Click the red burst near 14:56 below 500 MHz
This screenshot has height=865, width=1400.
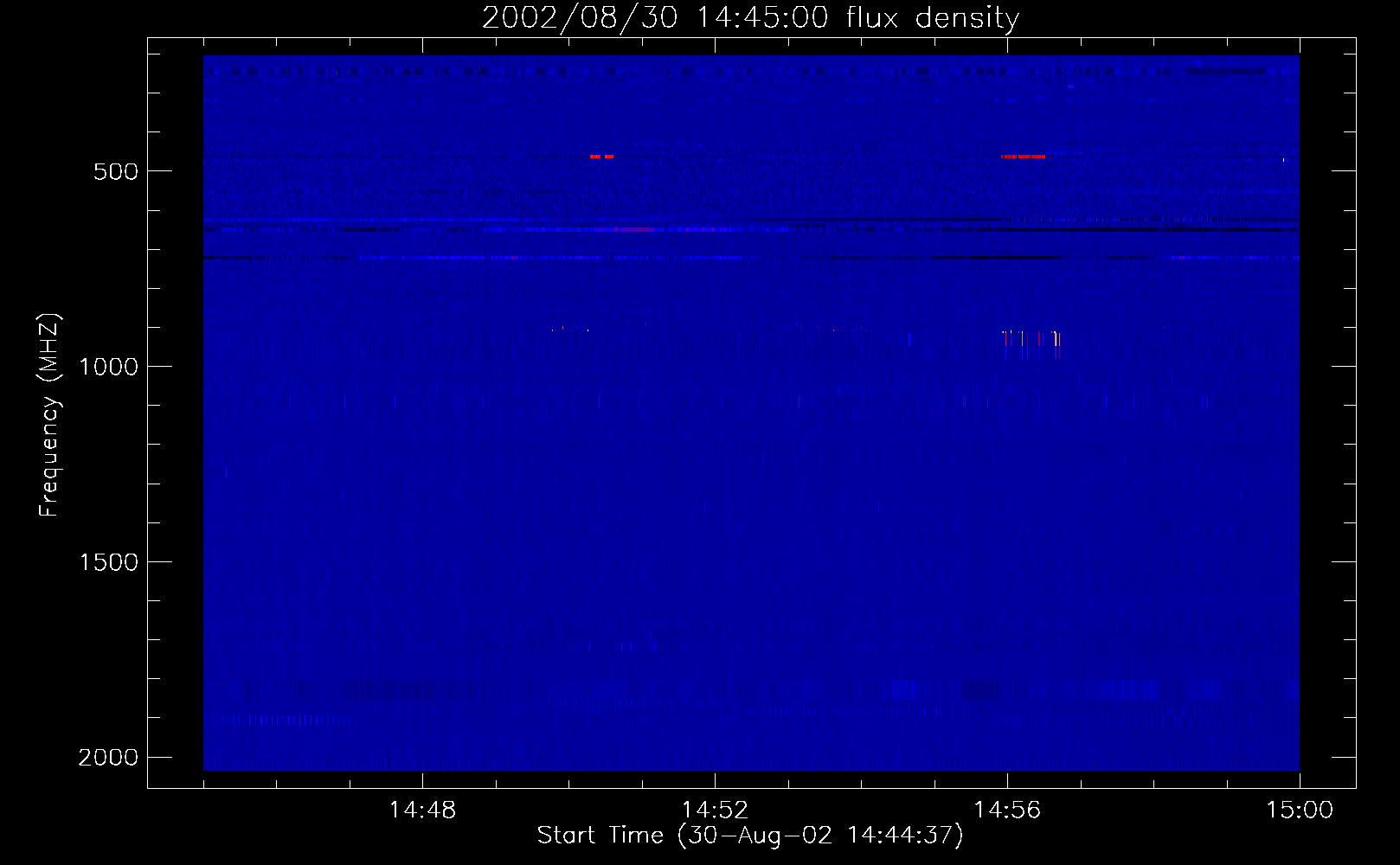[x=1023, y=157]
